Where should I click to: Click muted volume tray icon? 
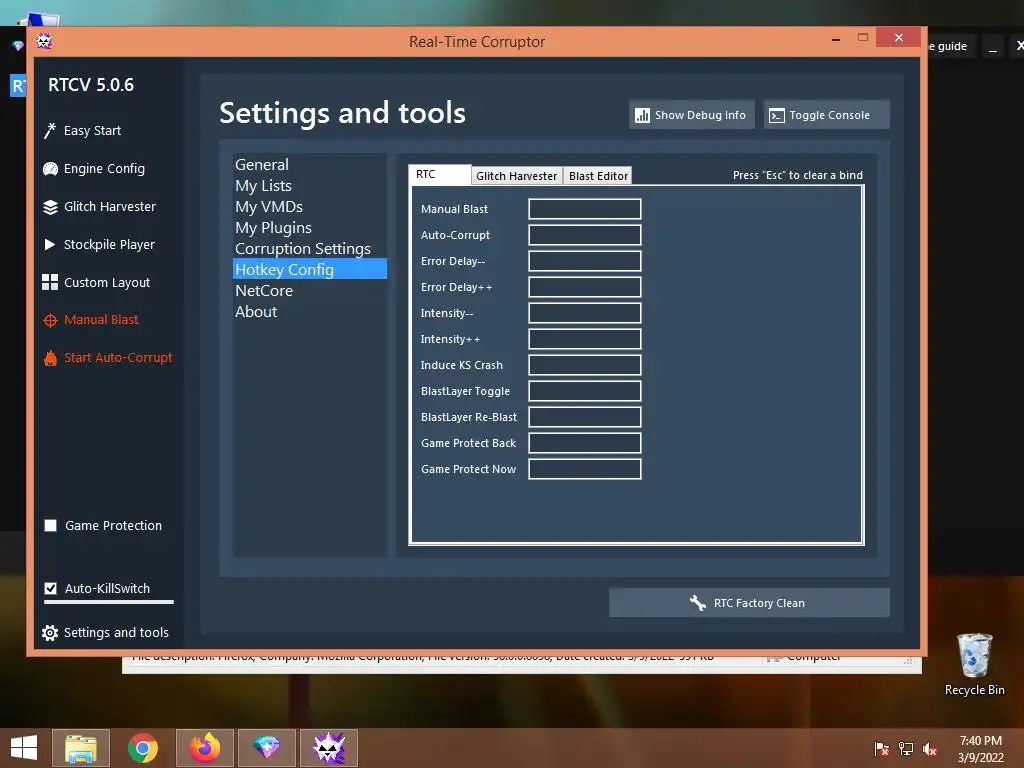(x=930, y=749)
